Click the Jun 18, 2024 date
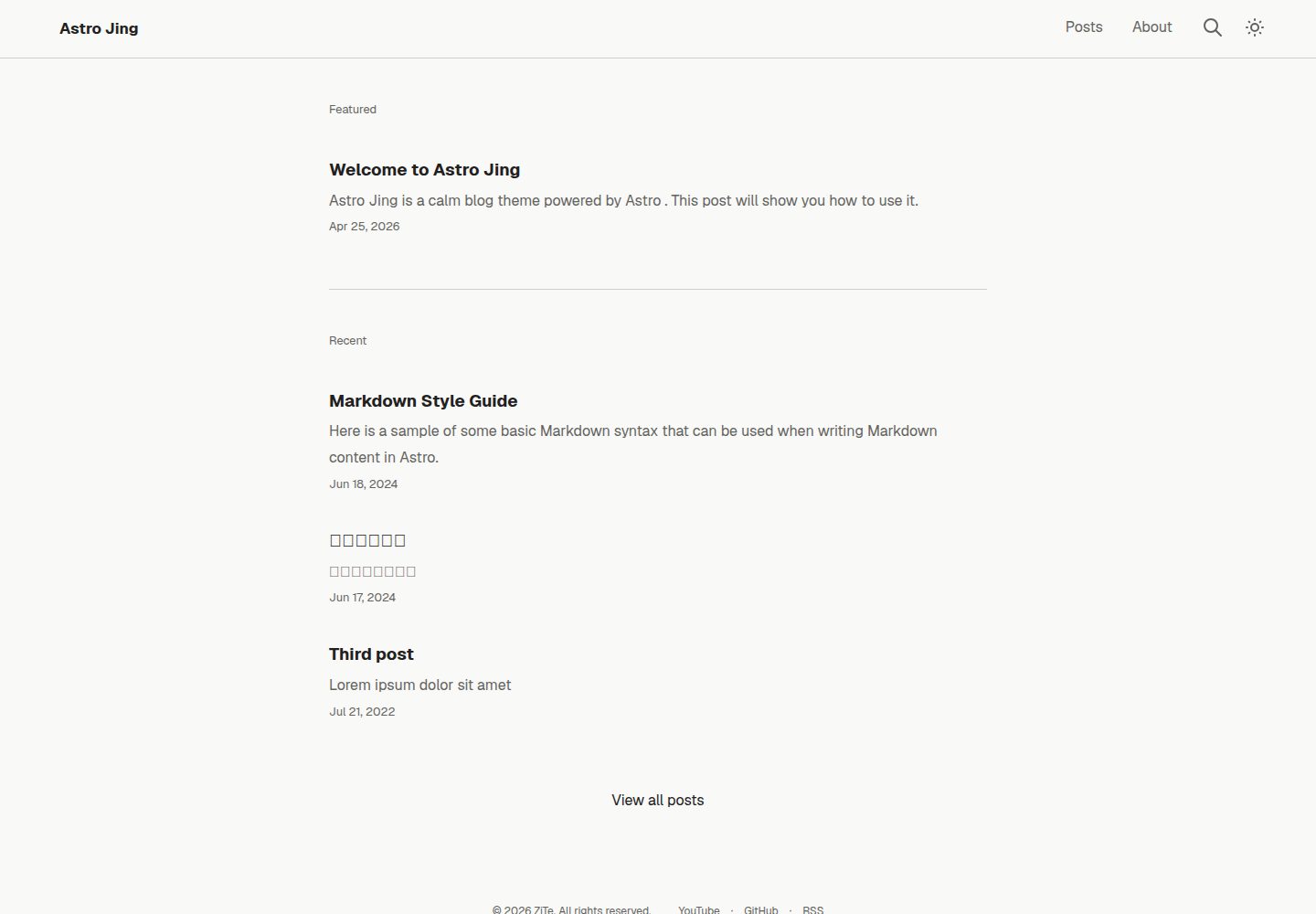 pyautogui.click(x=363, y=484)
